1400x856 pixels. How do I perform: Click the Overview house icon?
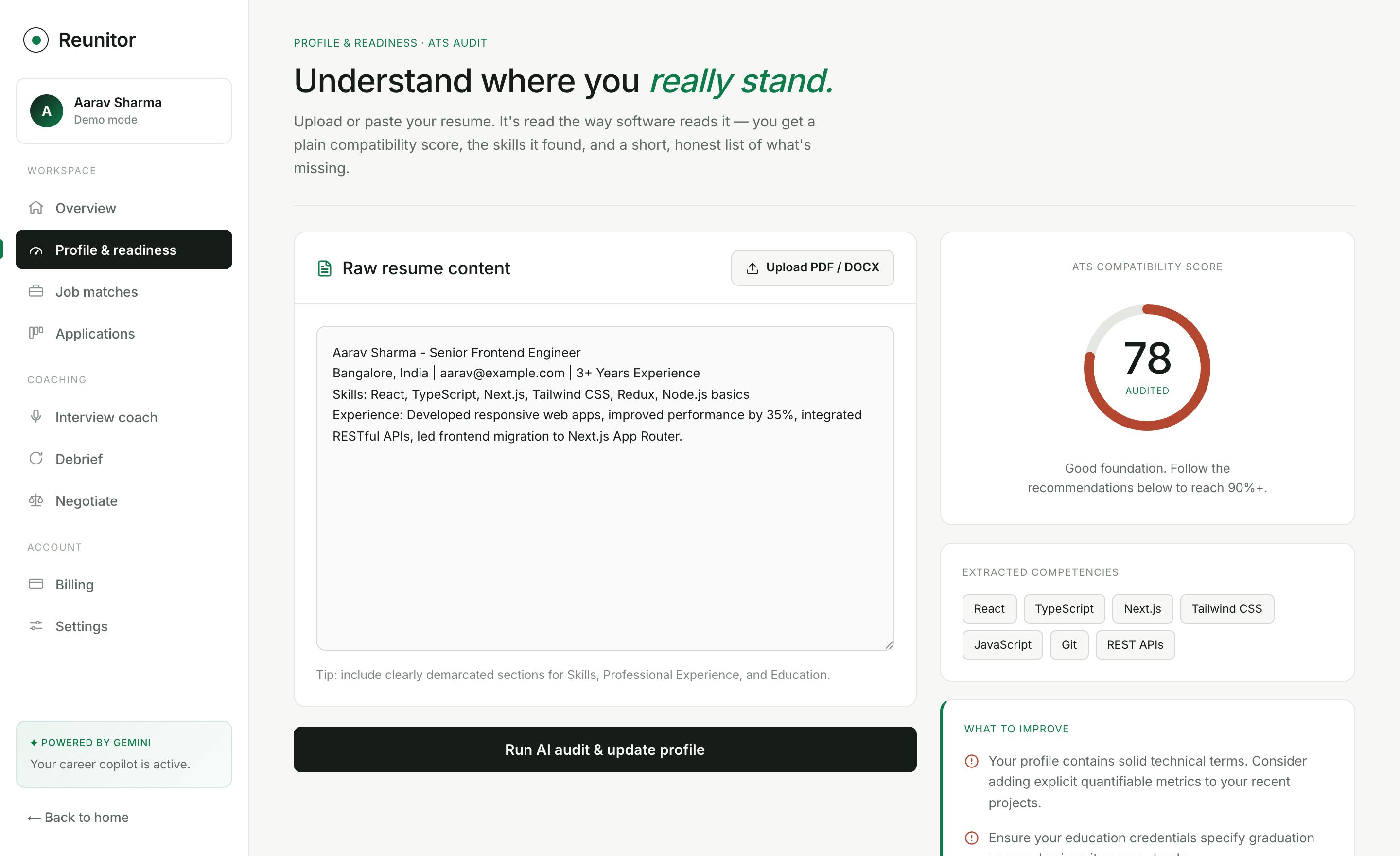click(x=36, y=208)
